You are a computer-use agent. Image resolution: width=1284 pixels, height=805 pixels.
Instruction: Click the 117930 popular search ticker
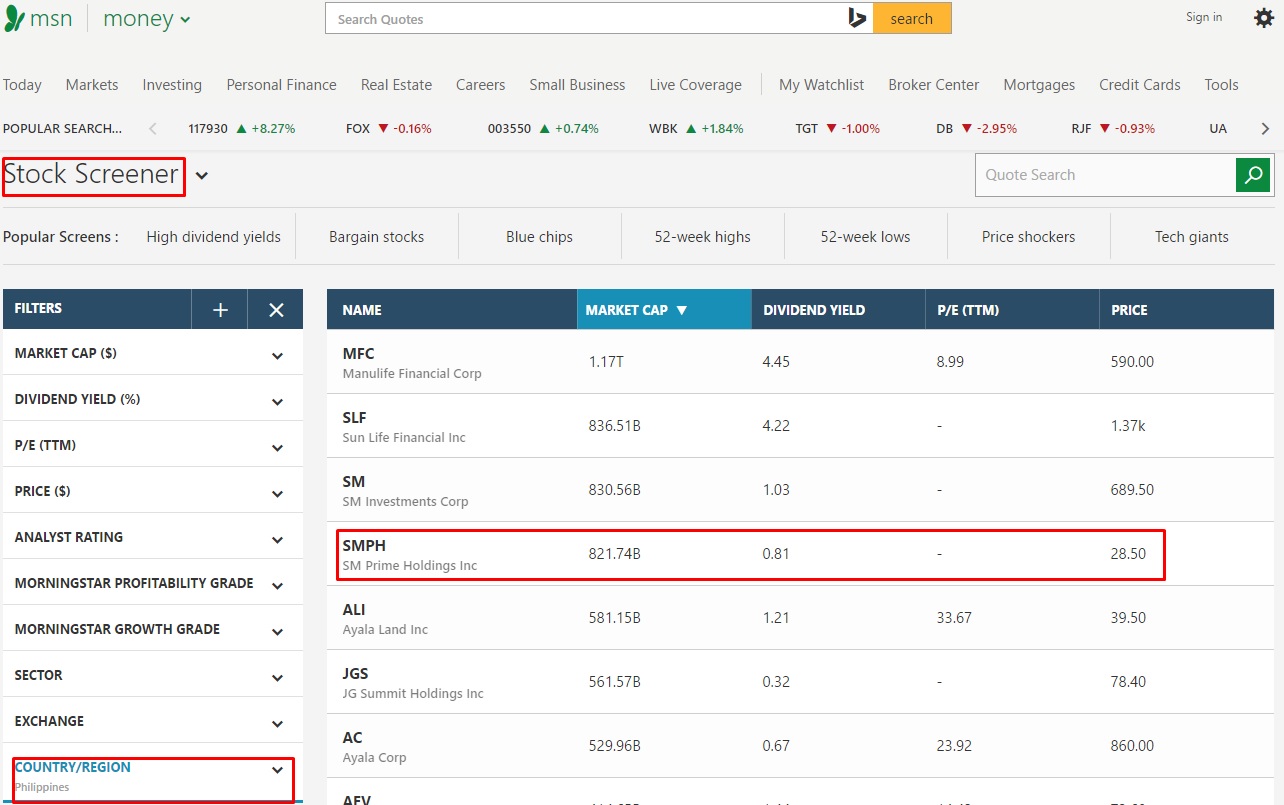tap(242, 128)
